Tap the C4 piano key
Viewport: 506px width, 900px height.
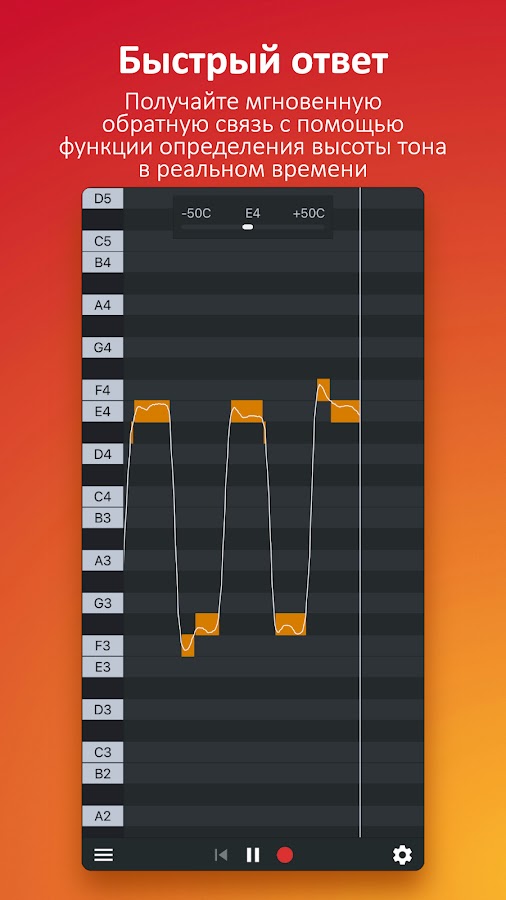[103, 496]
